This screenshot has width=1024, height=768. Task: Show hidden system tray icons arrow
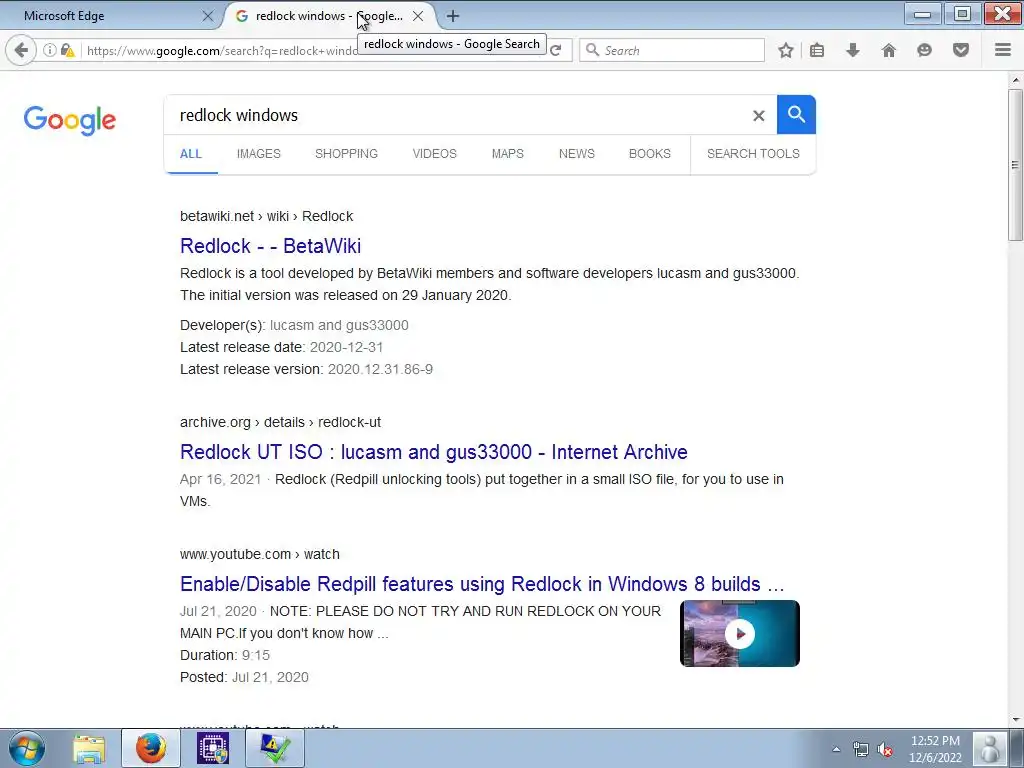tap(836, 749)
